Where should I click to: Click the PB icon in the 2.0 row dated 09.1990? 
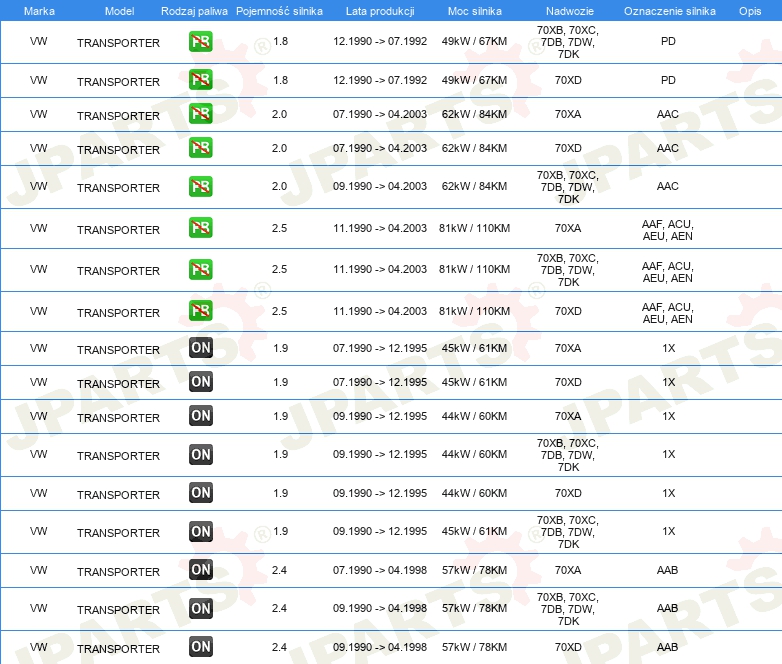pos(200,186)
